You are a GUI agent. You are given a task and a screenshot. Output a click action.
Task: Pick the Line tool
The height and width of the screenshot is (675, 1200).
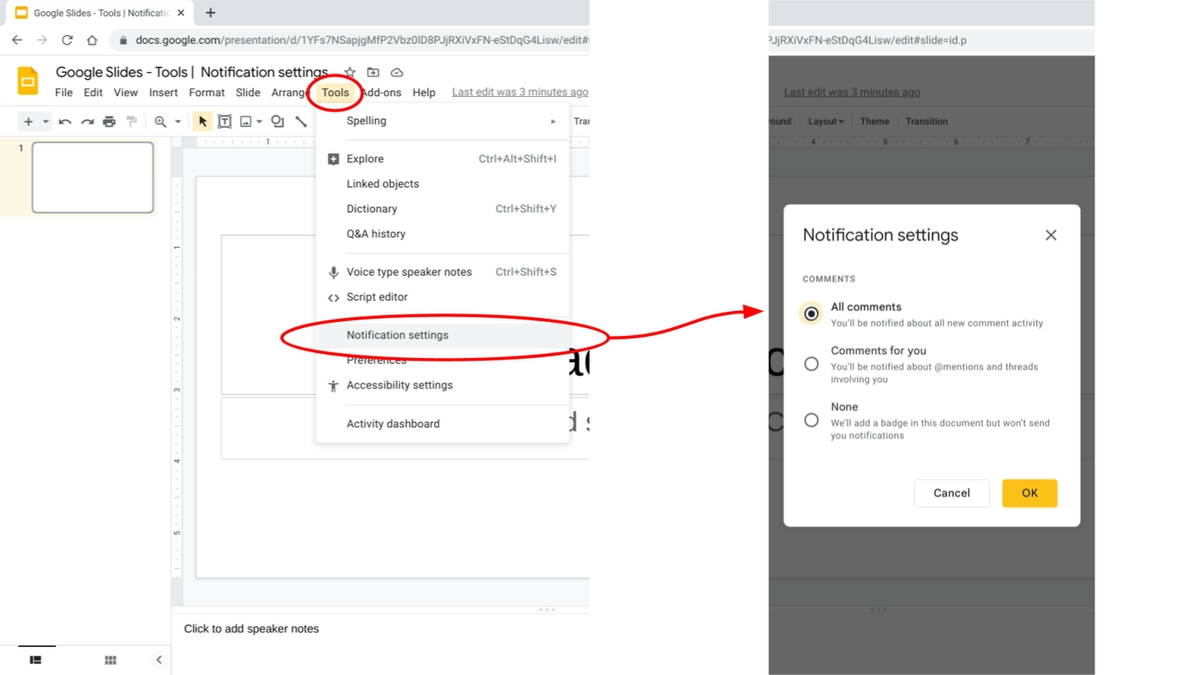pyautogui.click(x=301, y=121)
